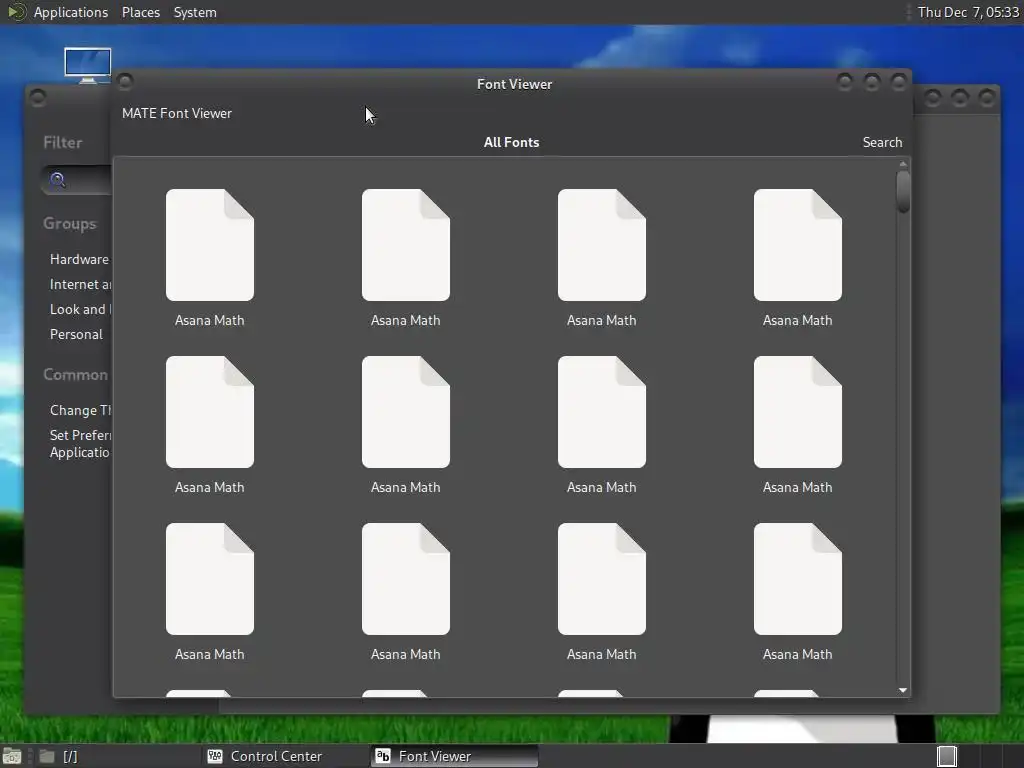Click the Search button in Font Viewer
1024x768 pixels.
tap(882, 142)
